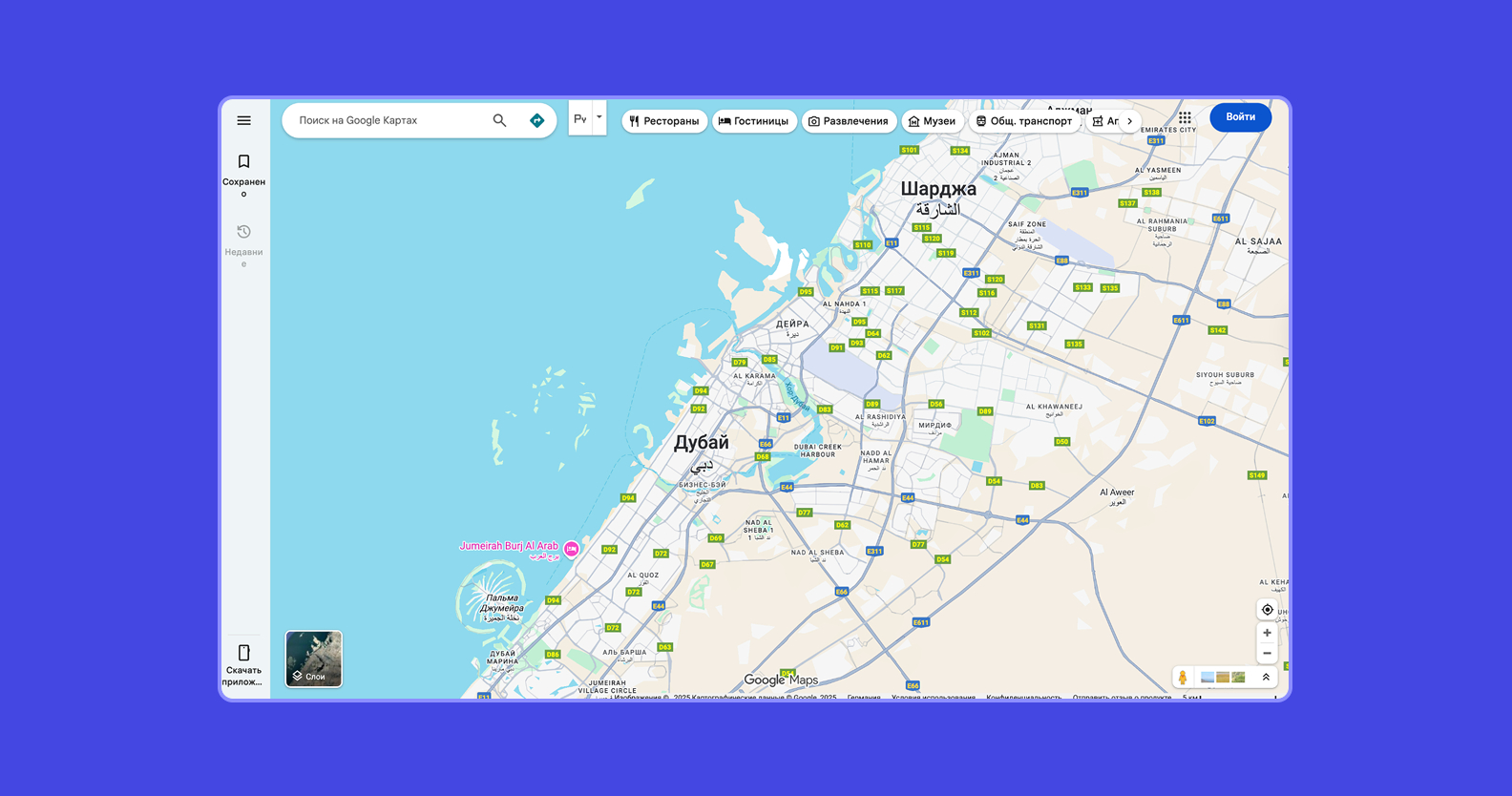
Task: Click the Отправить отзыв о продукте link
Action: point(1122,698)
